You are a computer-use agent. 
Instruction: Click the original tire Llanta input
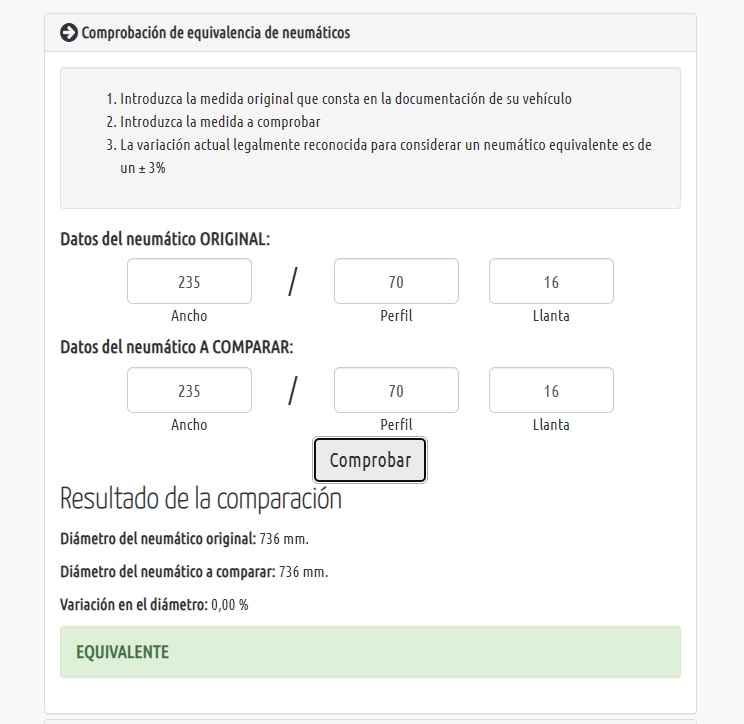click(x=551, y=282)
